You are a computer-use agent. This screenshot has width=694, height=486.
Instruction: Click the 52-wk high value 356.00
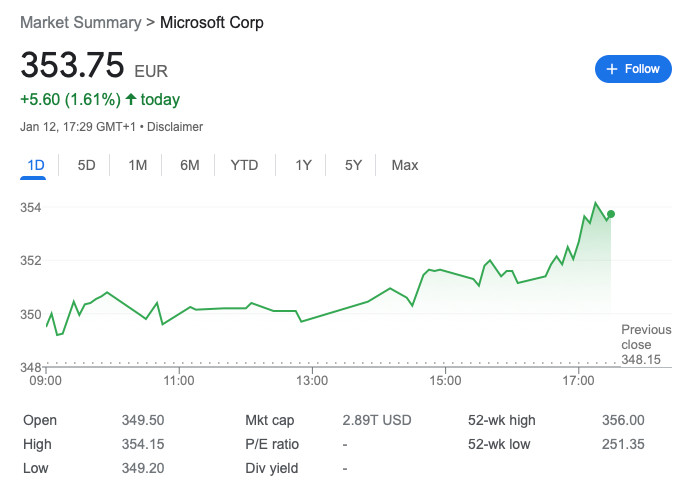pyautogui.click(x=623, y=420)
